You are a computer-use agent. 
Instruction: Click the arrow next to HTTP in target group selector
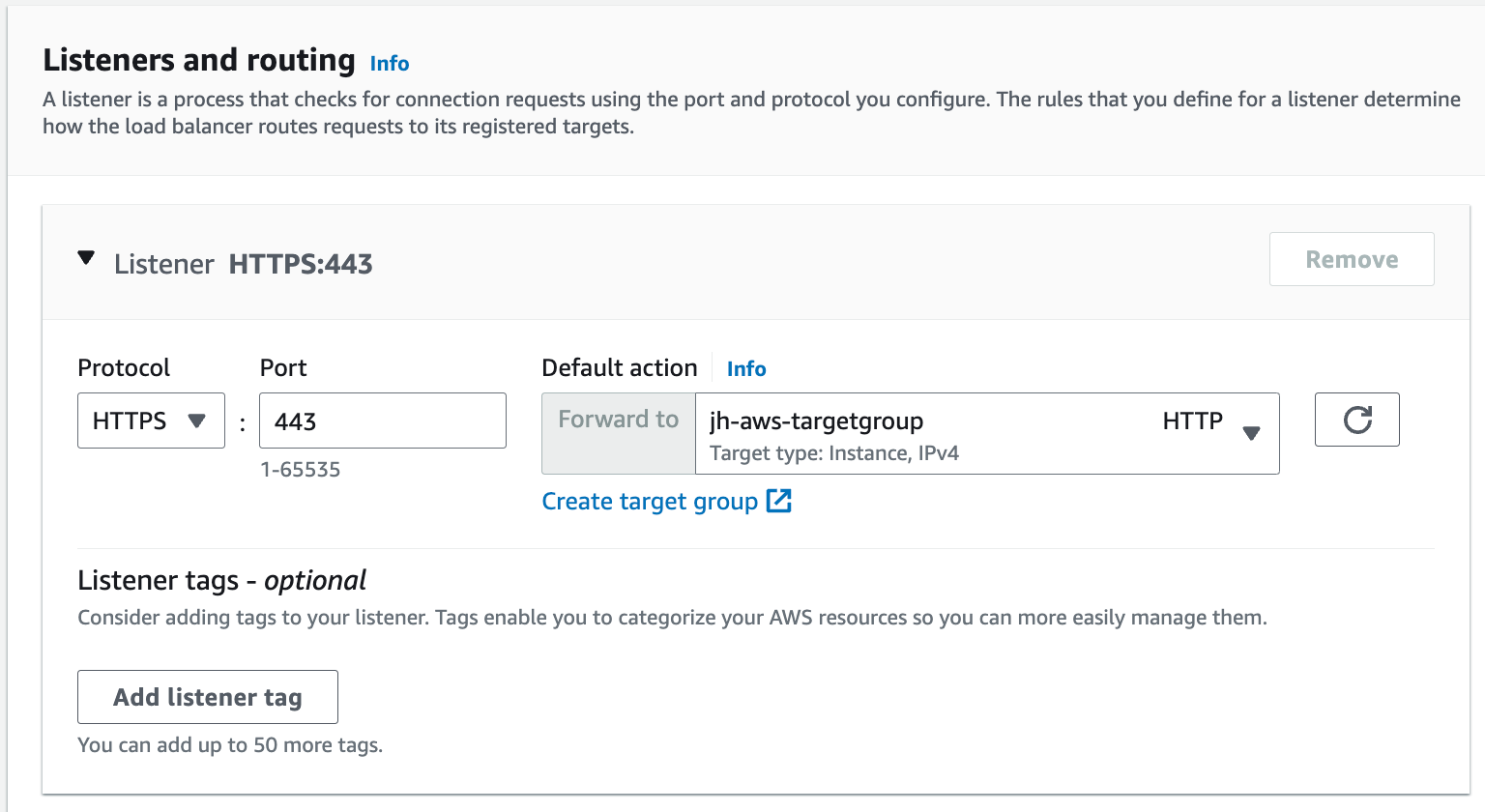pos(1251,433)
